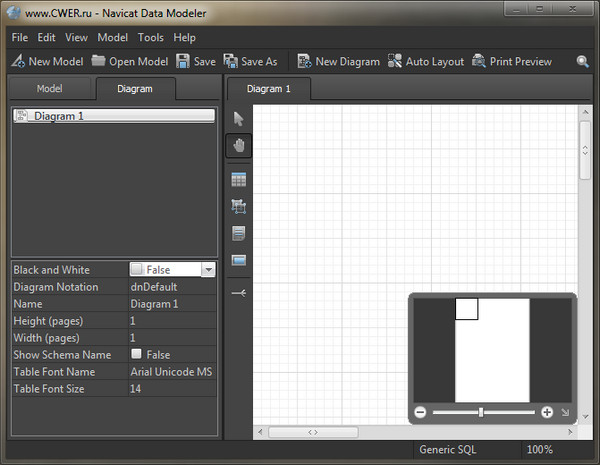The height and width of the screenshot is (465, 600).
Task: Click the Table Font Size value field
Action: (172, 388)
